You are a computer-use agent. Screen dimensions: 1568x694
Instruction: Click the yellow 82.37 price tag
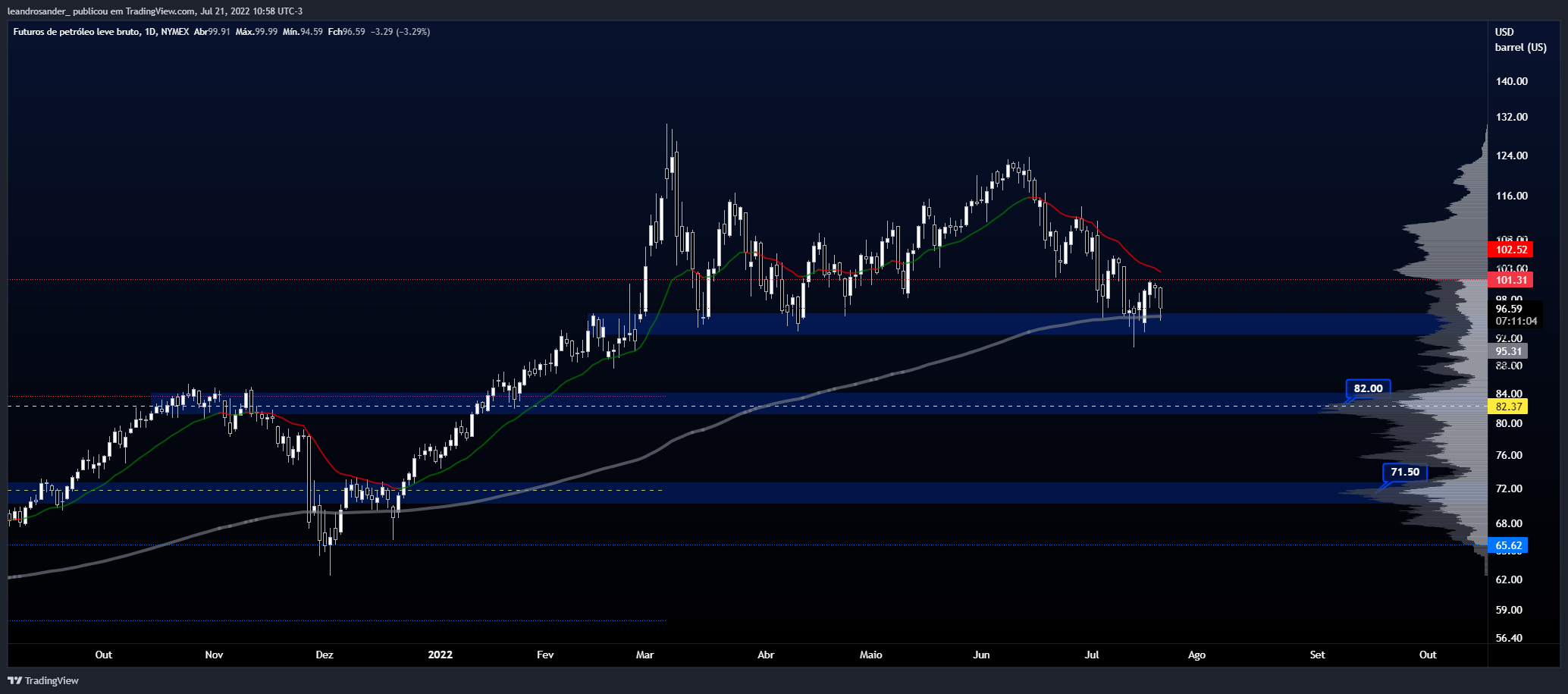(1508, 407)
